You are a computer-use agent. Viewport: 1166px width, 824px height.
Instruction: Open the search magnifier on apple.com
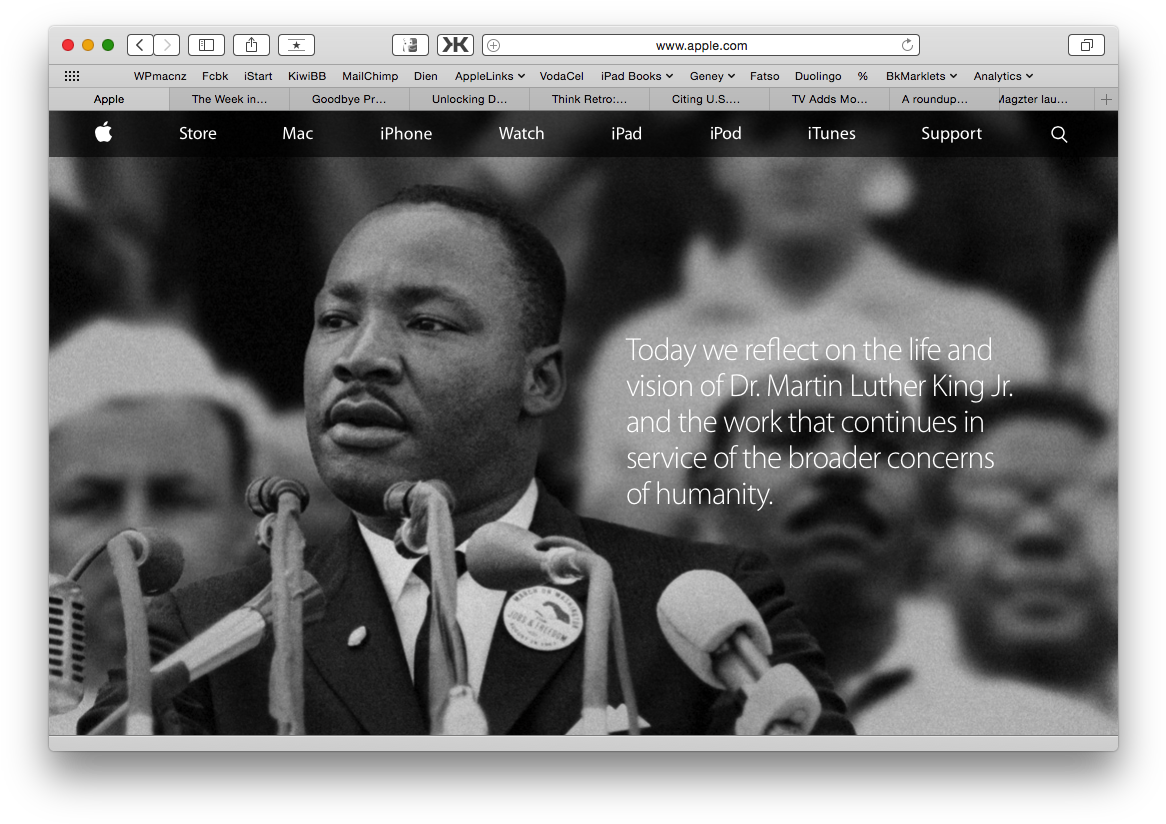[x=1059, y=134]
